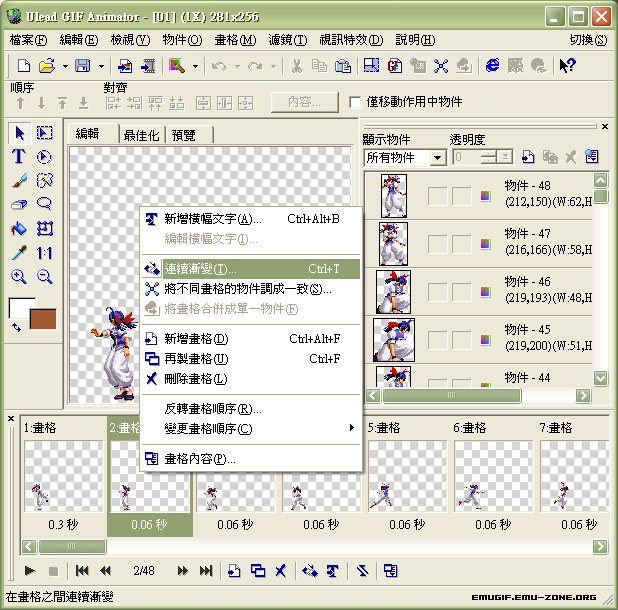Image resolution: width=618 pixels, height=610 pixels.
Task: Toggle the first checkbox for 物件 - 45
Action: point(437,340)
